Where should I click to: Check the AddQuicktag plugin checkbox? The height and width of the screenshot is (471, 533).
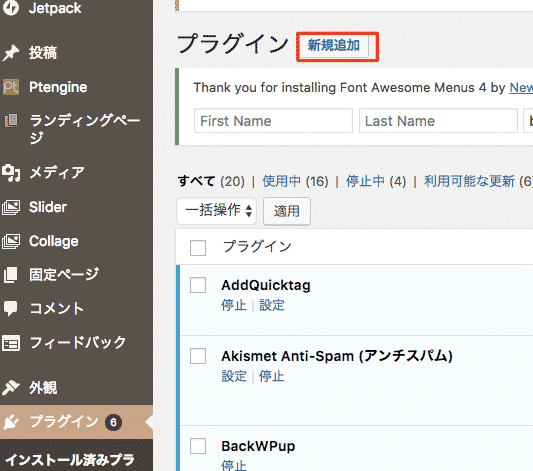[x=198, y=285]
